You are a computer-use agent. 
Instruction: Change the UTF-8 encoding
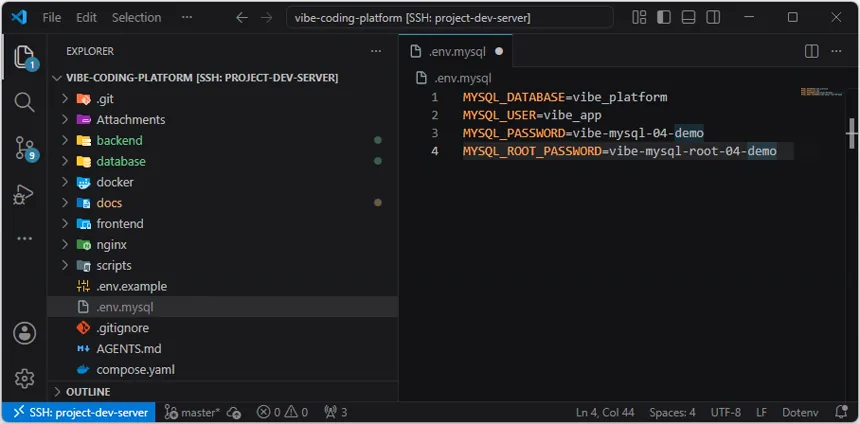726,412
